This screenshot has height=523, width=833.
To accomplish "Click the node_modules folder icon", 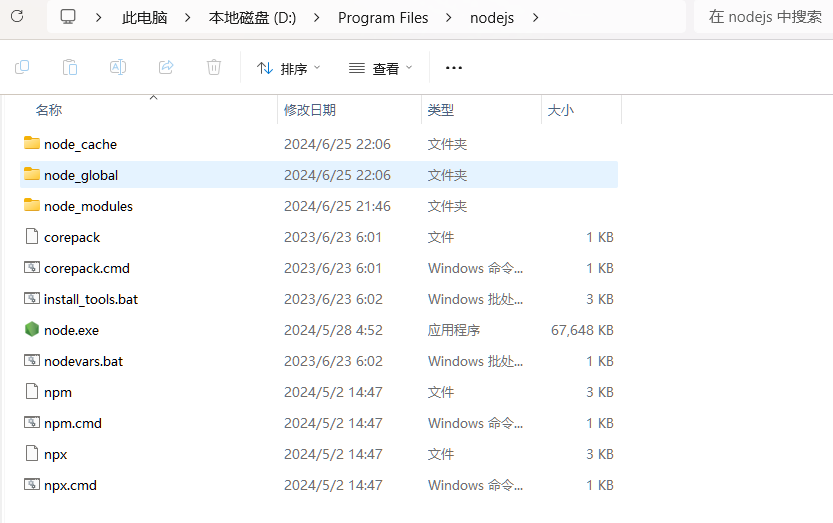I will click(x=32, y=205).
